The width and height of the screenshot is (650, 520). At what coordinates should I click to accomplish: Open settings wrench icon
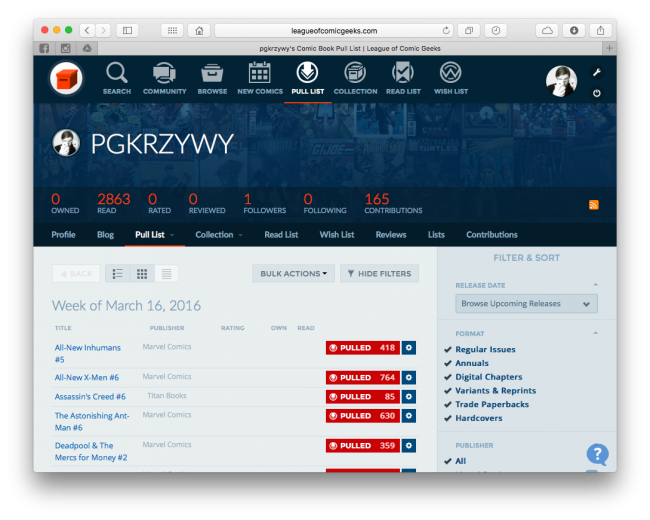[x=597, y=73]
